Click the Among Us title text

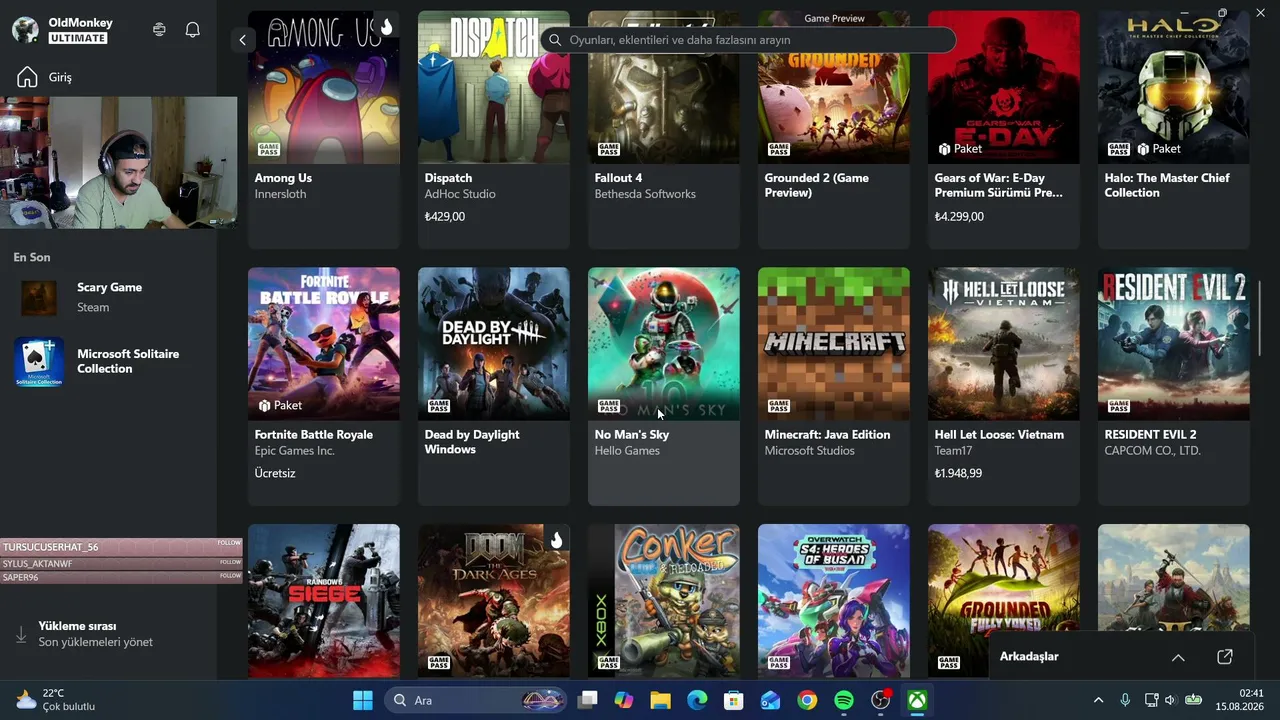[283, 178]
